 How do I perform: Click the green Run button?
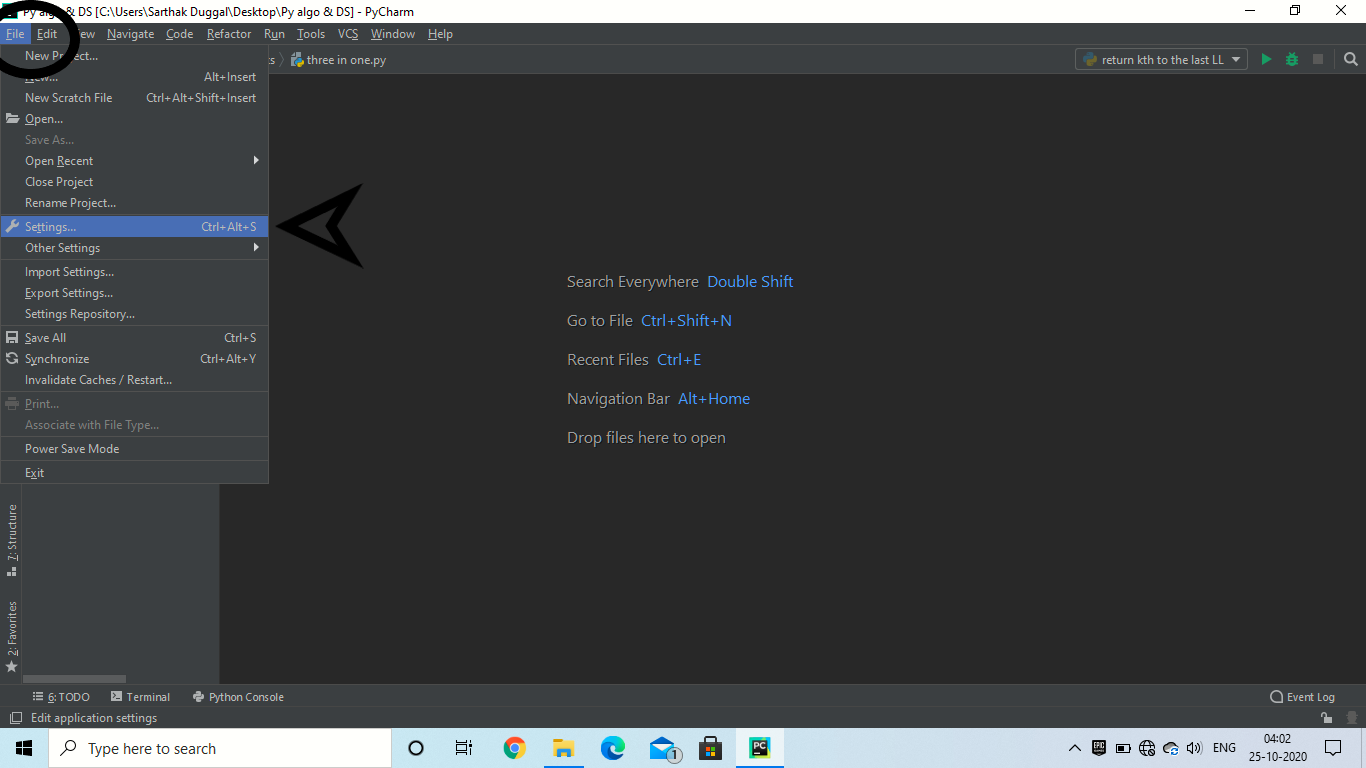coord(1266,60)
